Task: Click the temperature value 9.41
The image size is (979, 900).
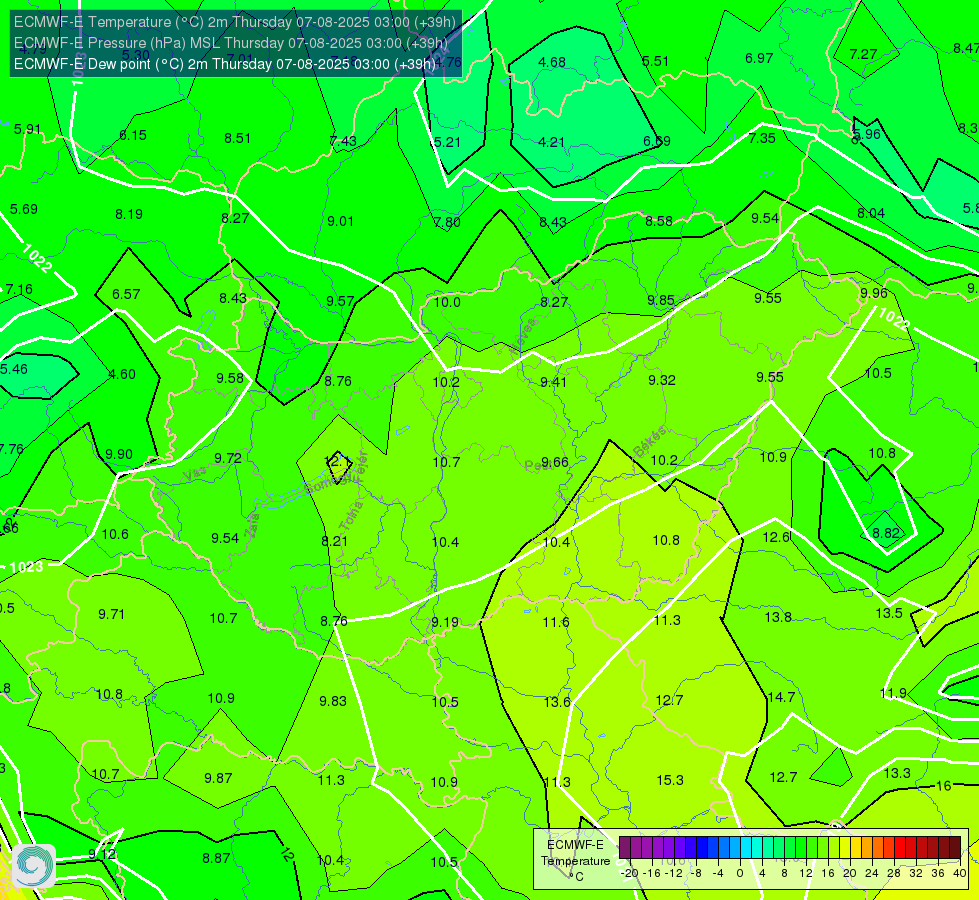Action: click(x=553, y=382)
